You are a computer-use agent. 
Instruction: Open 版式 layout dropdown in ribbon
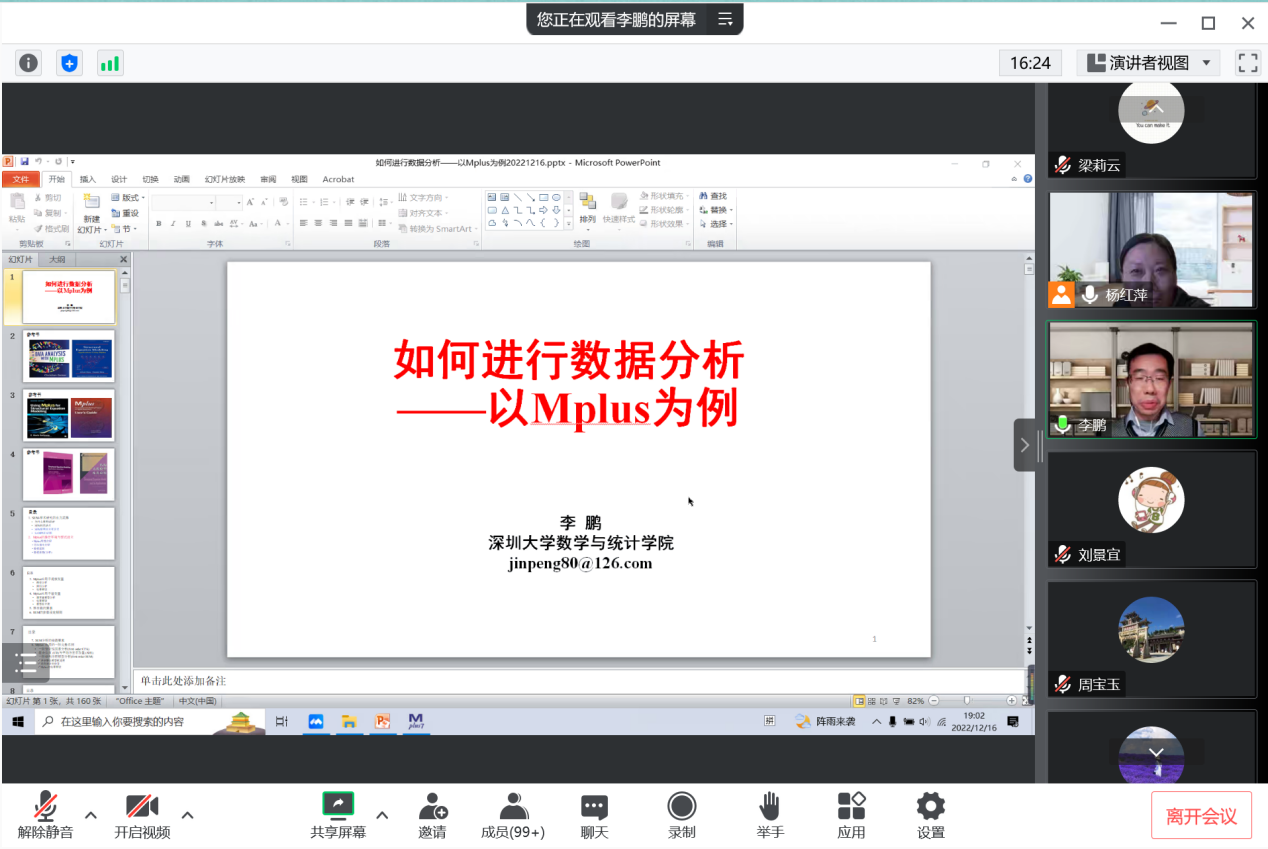point(128,198)
